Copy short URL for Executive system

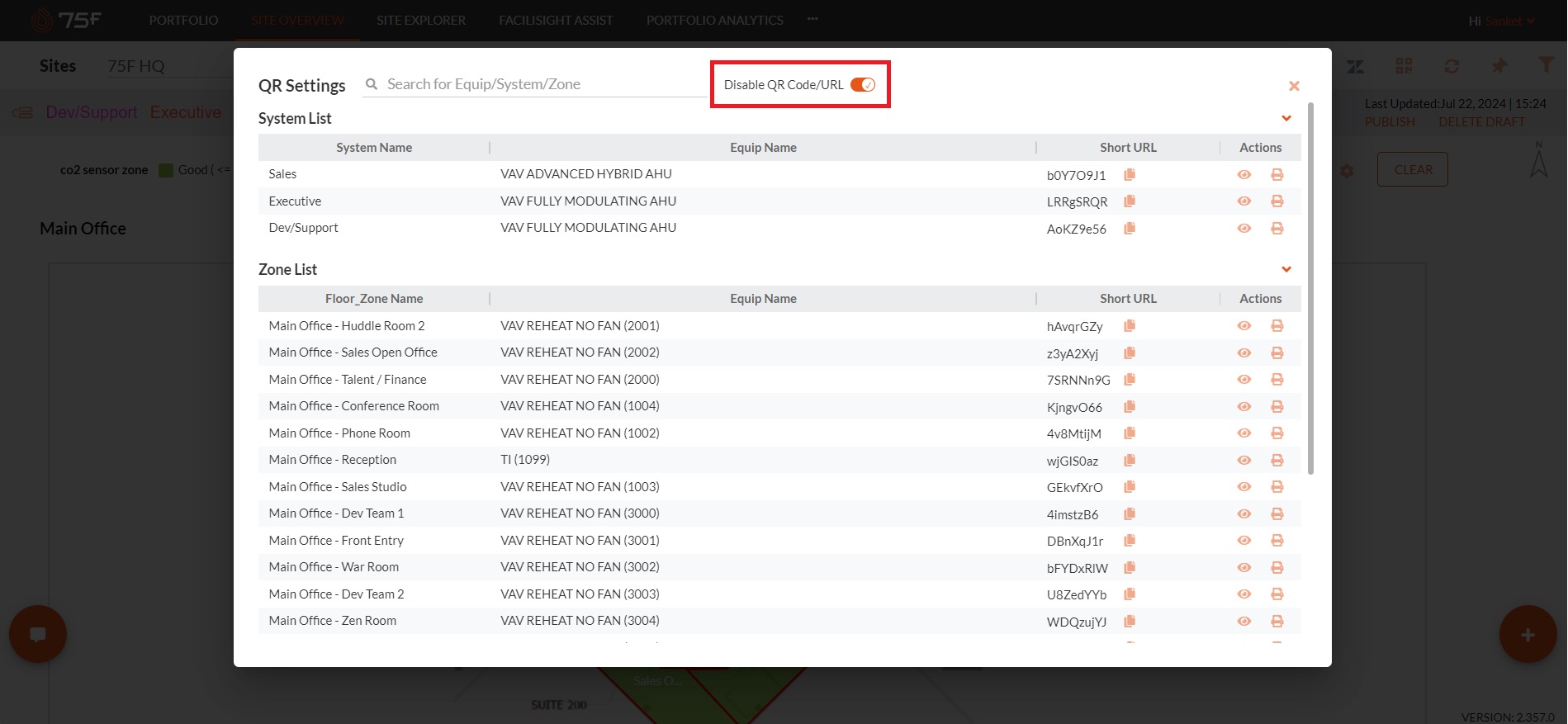pyautogui.click(x=1130, y=201)
